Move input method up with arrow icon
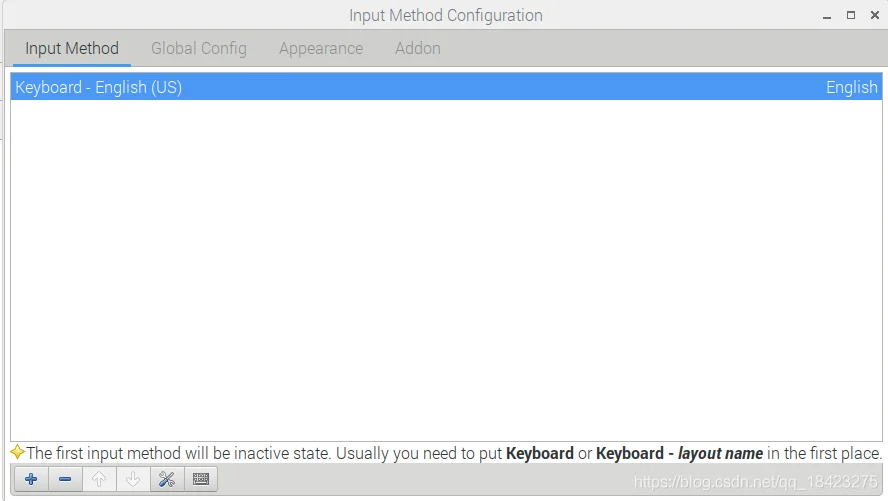888x501 pixels. 99,479
